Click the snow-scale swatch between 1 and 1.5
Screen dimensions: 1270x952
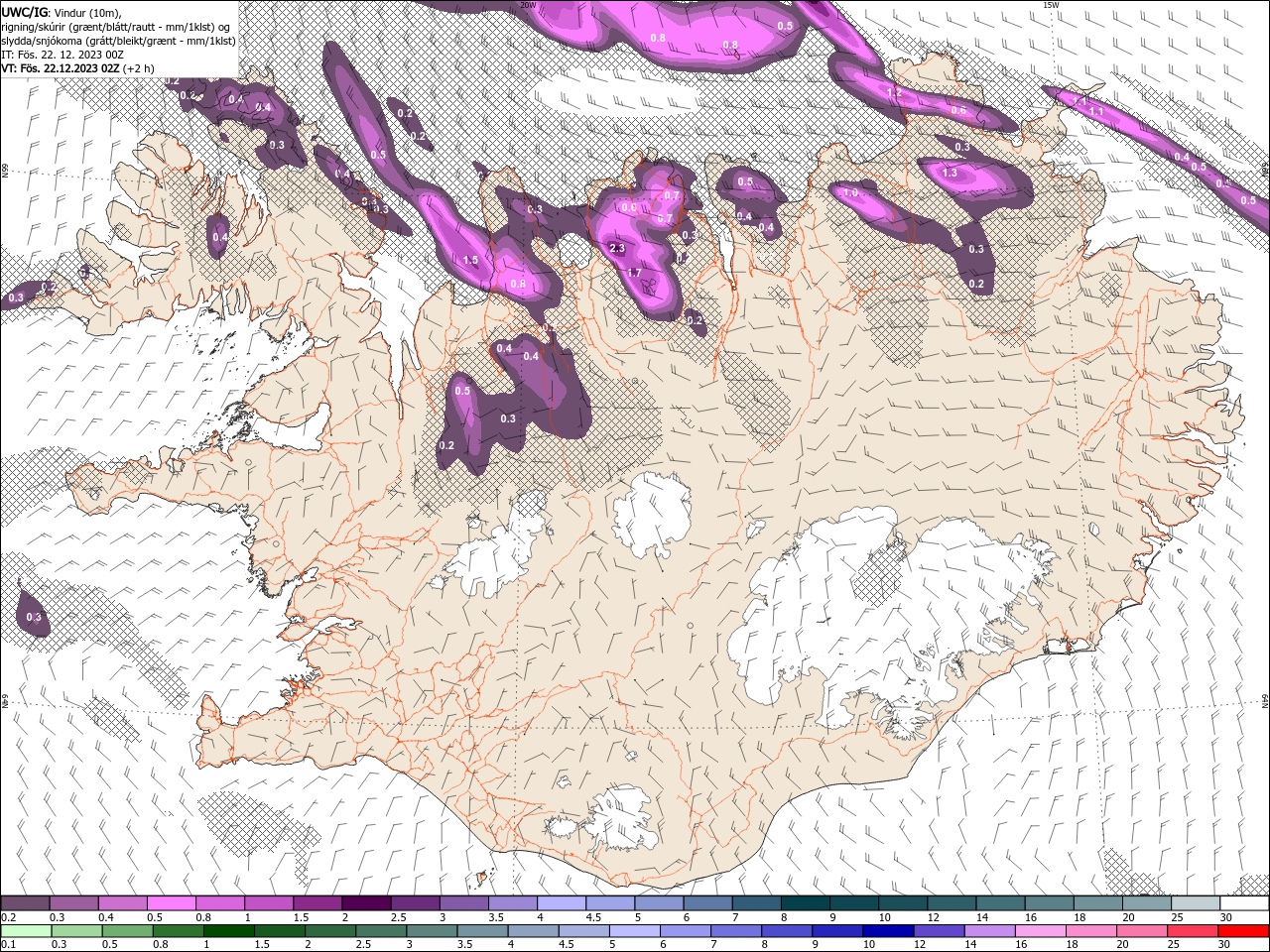point(268,903)
